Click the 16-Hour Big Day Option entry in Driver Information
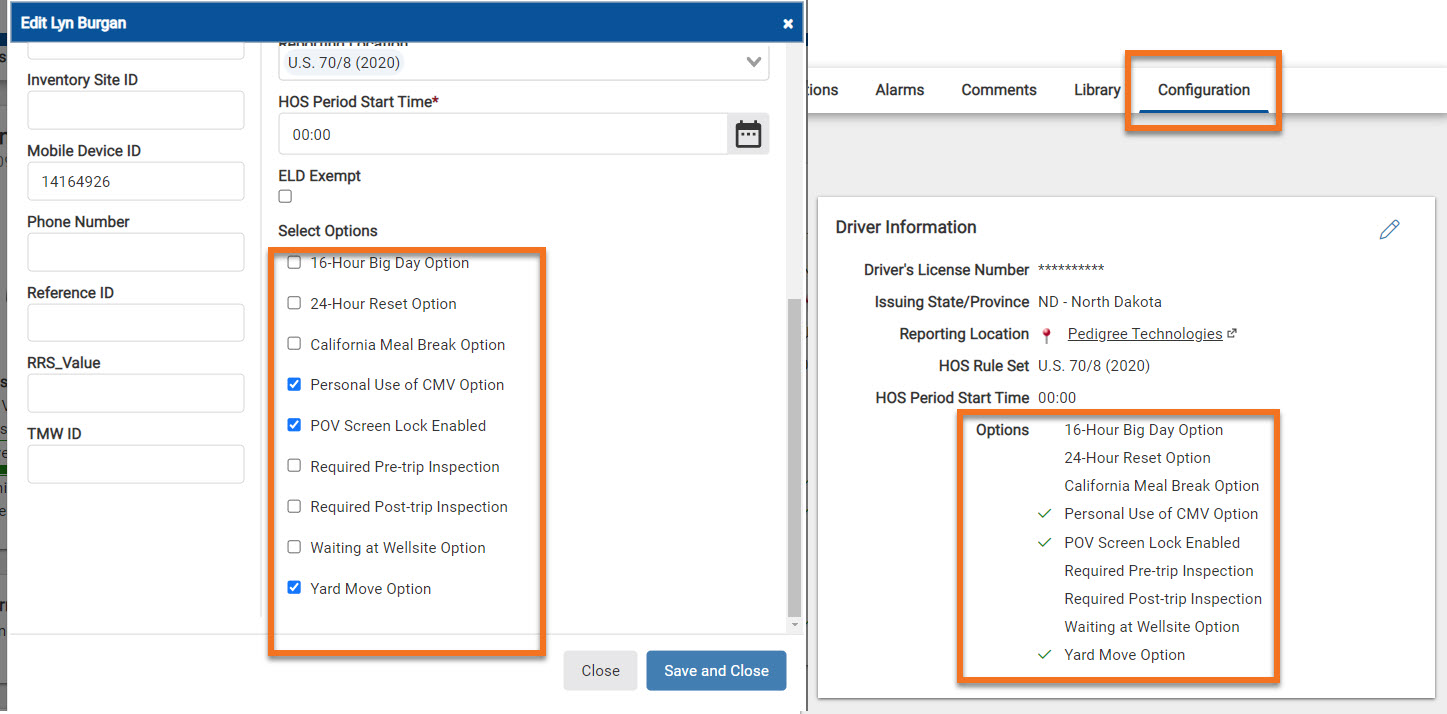Image resolution: width=1447 pixels, height=714 pixels. (1144, 430)
